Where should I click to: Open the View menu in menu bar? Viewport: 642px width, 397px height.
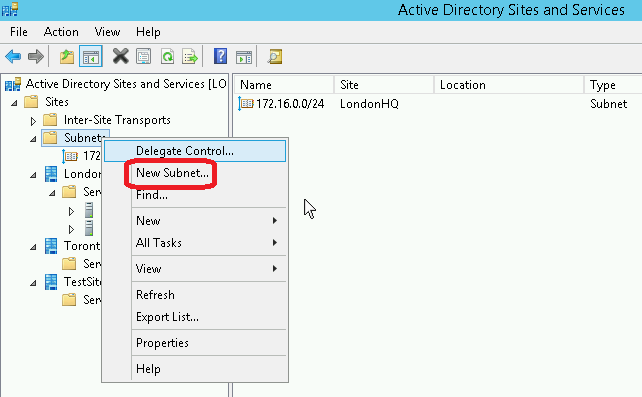point(107,32)
